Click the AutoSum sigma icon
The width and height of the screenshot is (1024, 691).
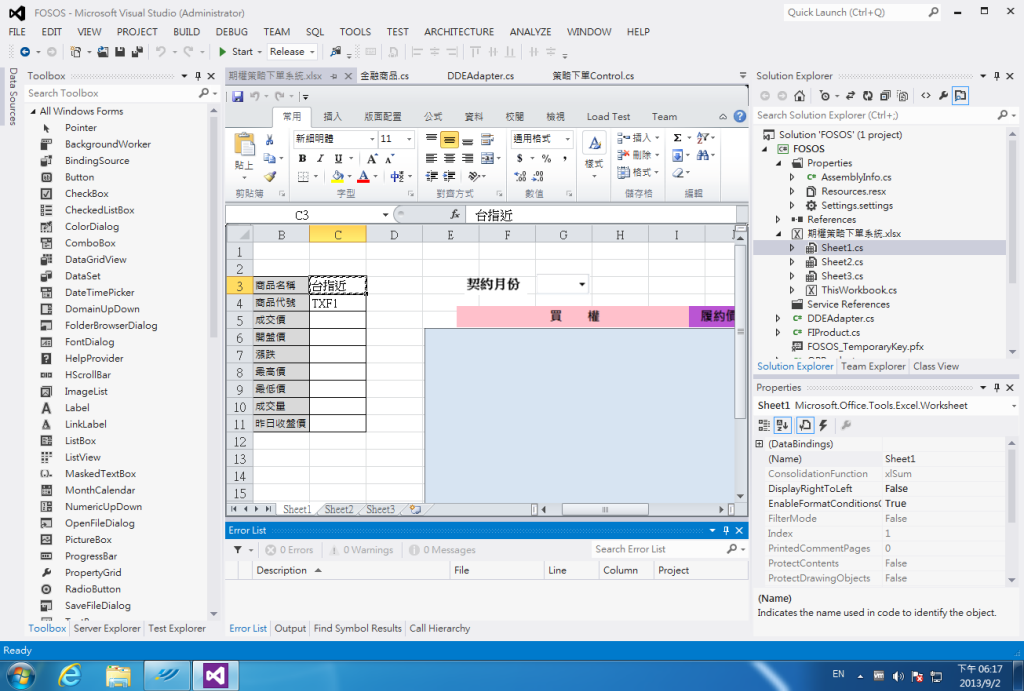(x=678, y=137)
